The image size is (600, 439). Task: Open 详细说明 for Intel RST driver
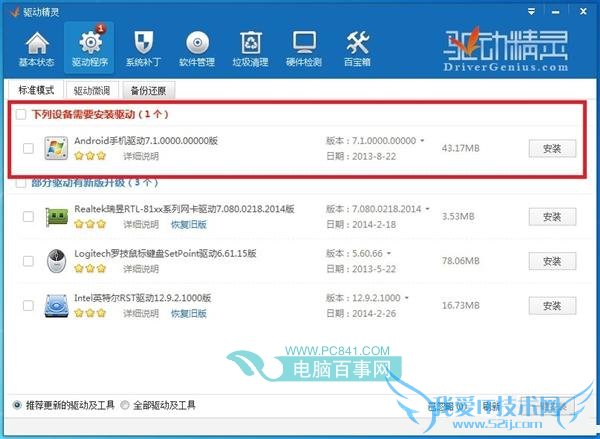click(141, 313)
